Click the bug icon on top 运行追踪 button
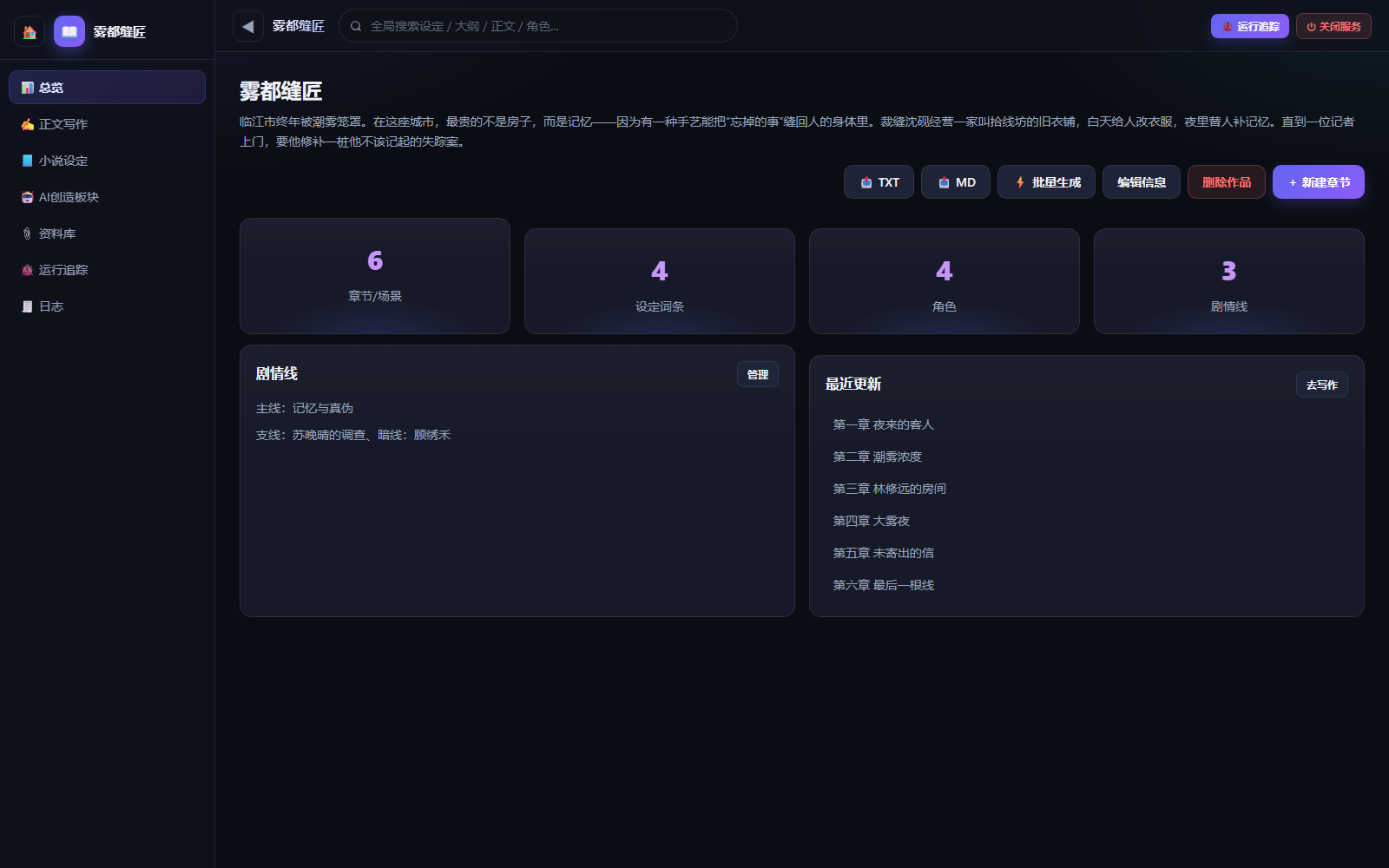1389x868 pixels. [1228, 27]
